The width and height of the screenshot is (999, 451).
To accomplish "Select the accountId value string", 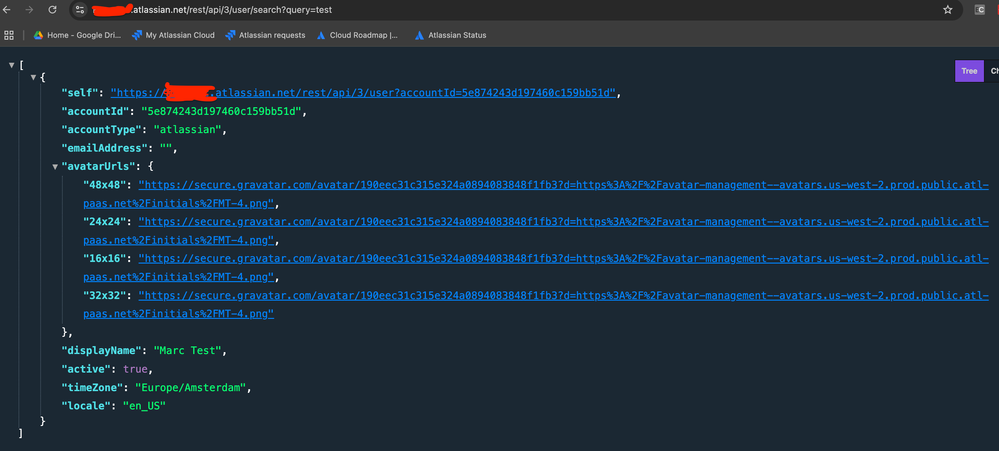I will pyautogui.click(x=221, y=111).
